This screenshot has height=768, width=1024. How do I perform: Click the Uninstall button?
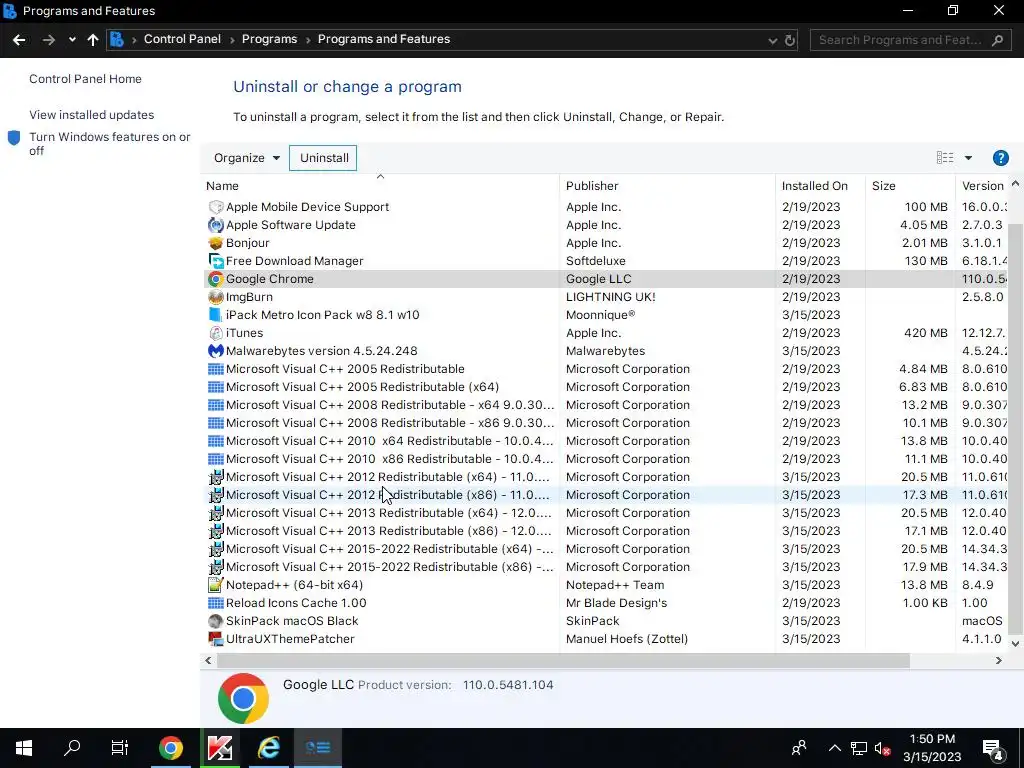[x=323, y=158]
